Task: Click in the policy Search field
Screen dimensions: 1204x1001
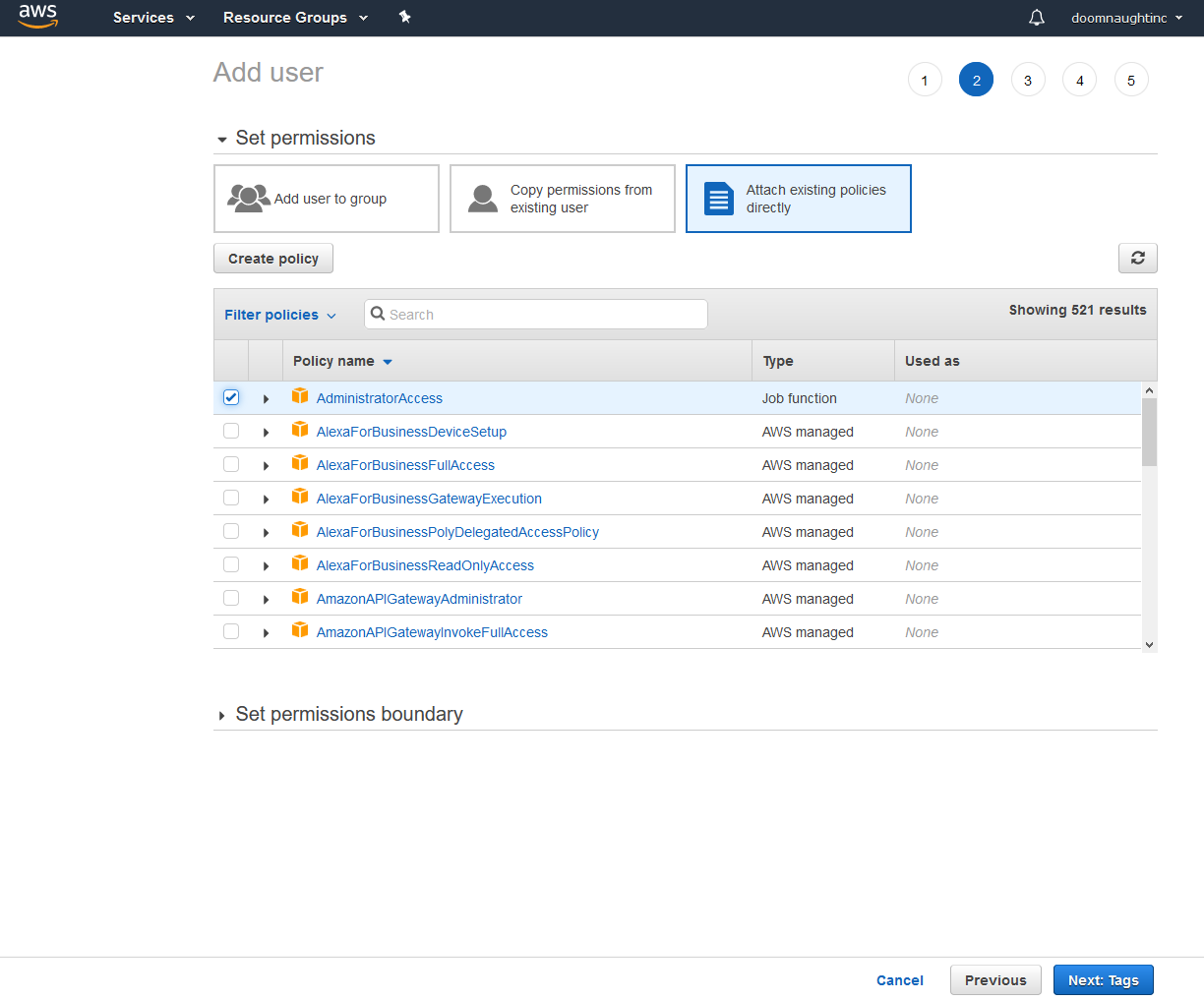Action: coord(536,315)
